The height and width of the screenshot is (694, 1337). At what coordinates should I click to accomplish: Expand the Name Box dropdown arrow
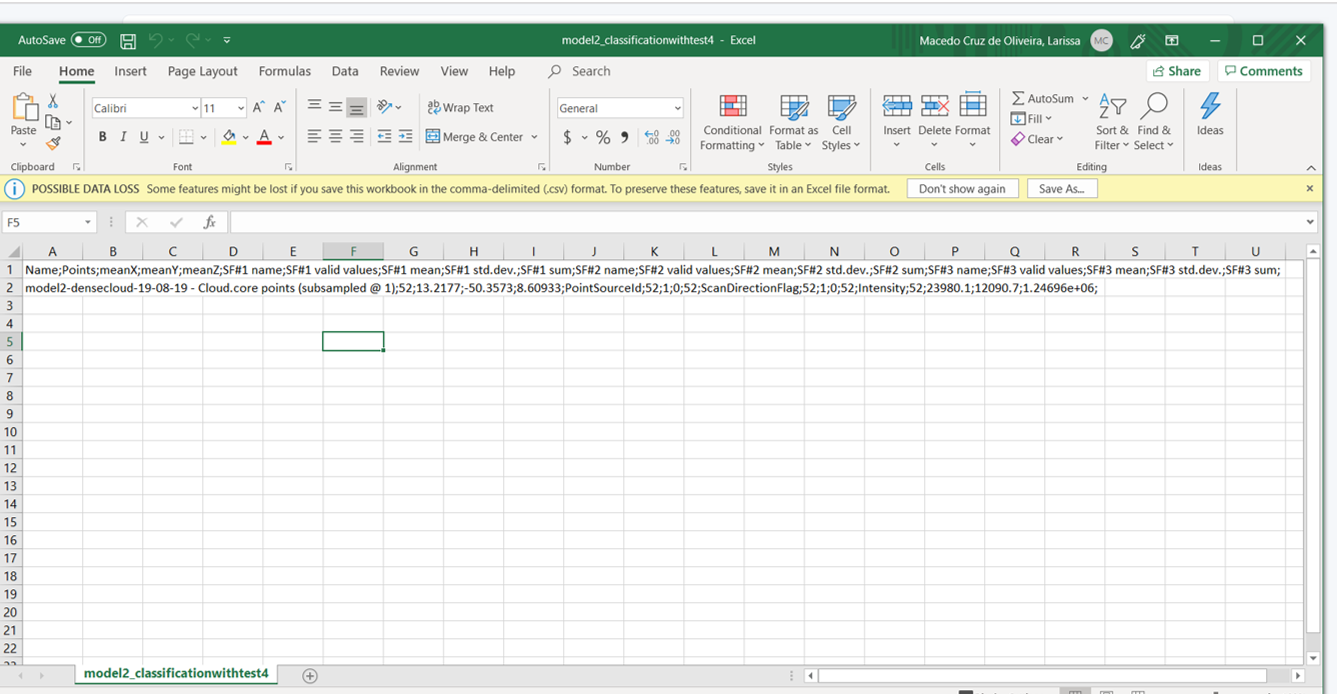(x=88, y=222)
